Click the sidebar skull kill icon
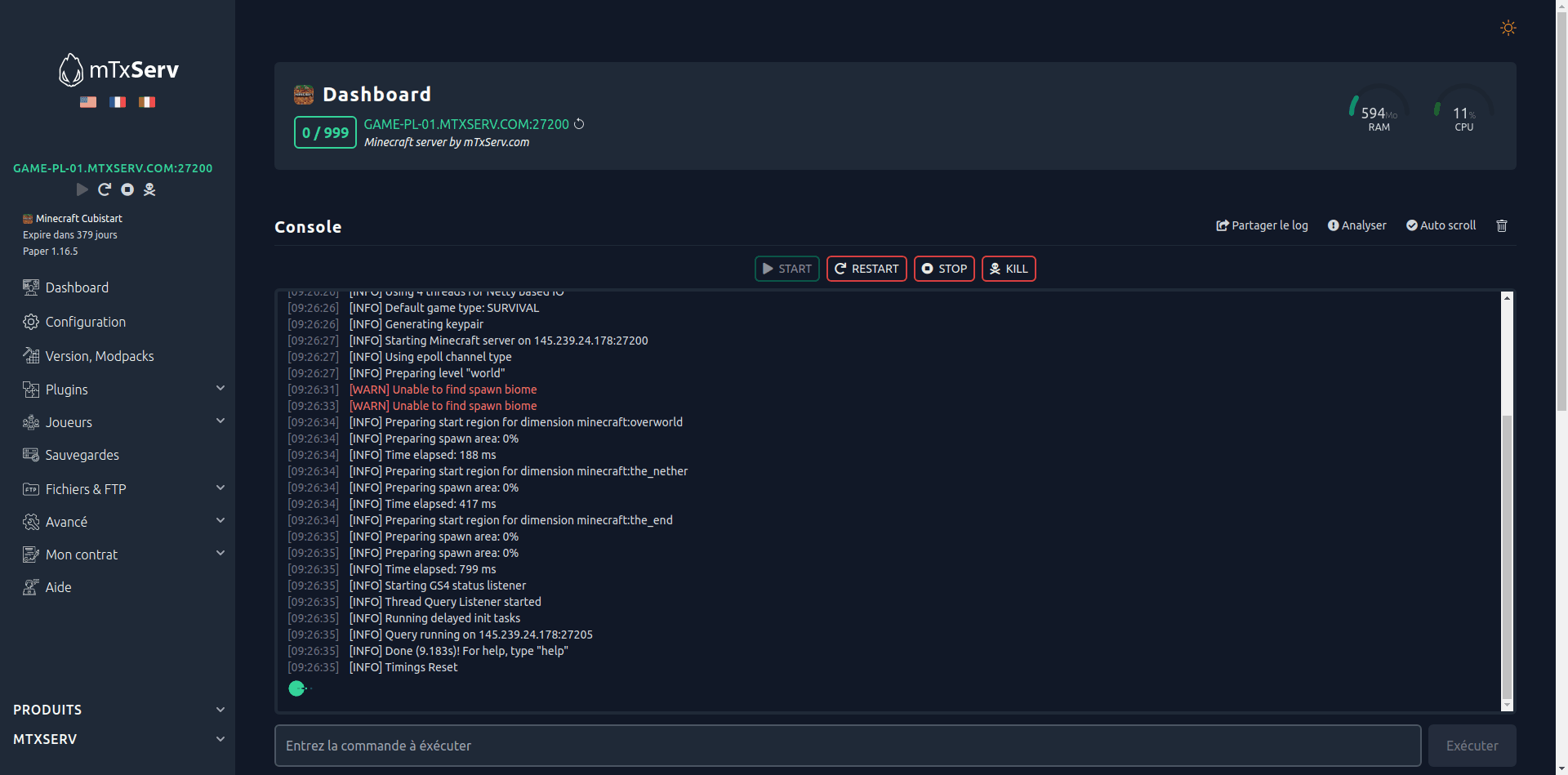1568x775 pixels. coord(149,189)
